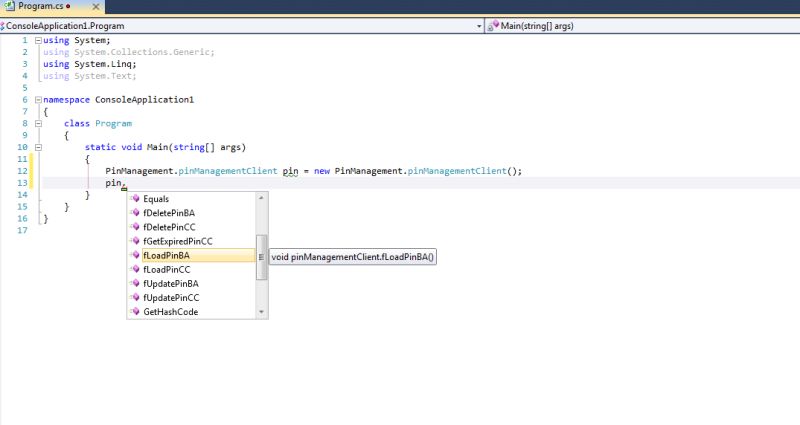Click the method icon beside fUpdatePinCC
The width and height of the screenshot is (800, 425).
point(135,297)
